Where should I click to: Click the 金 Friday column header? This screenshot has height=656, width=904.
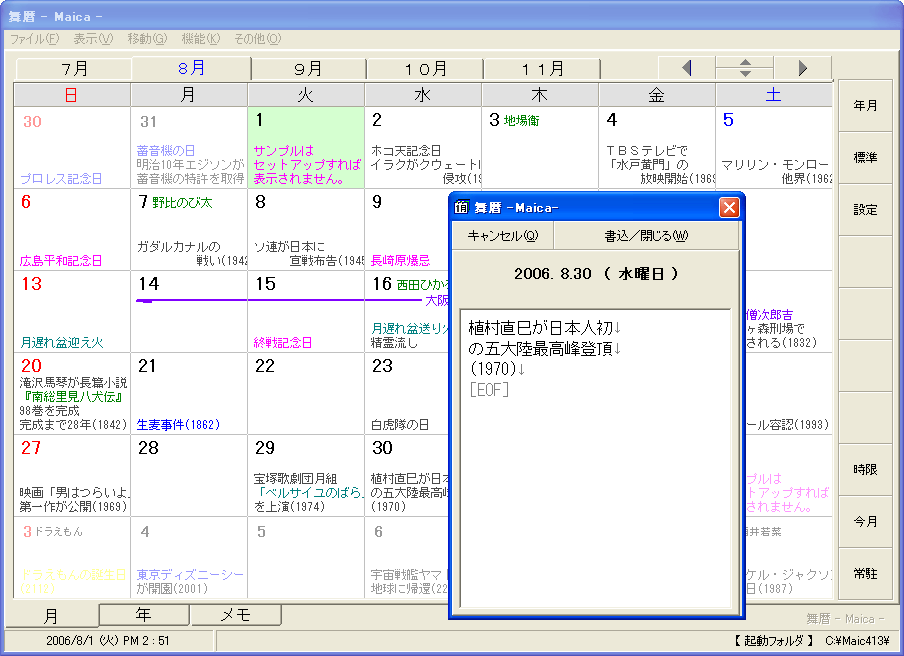(x=657, y=95)
